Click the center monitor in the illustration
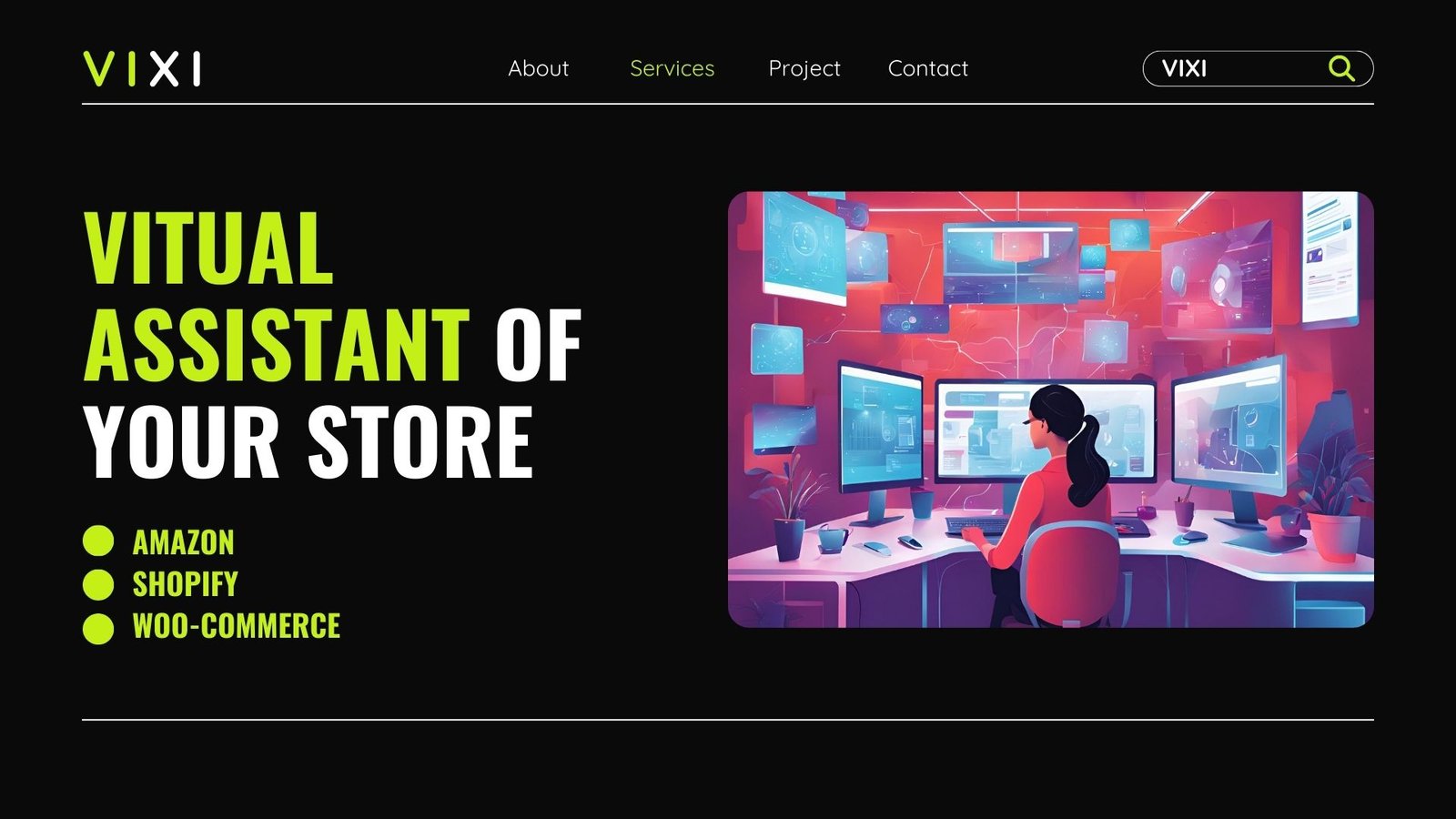Viewport: 1456px width, 819px height. (x=1045, y=430)
